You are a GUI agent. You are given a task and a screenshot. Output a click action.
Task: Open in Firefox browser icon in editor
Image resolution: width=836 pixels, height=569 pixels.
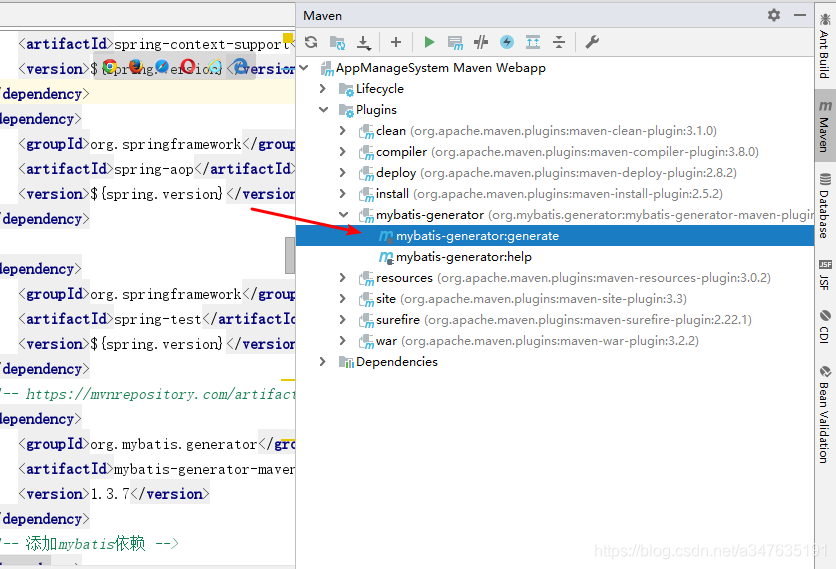tap(136, 67)
